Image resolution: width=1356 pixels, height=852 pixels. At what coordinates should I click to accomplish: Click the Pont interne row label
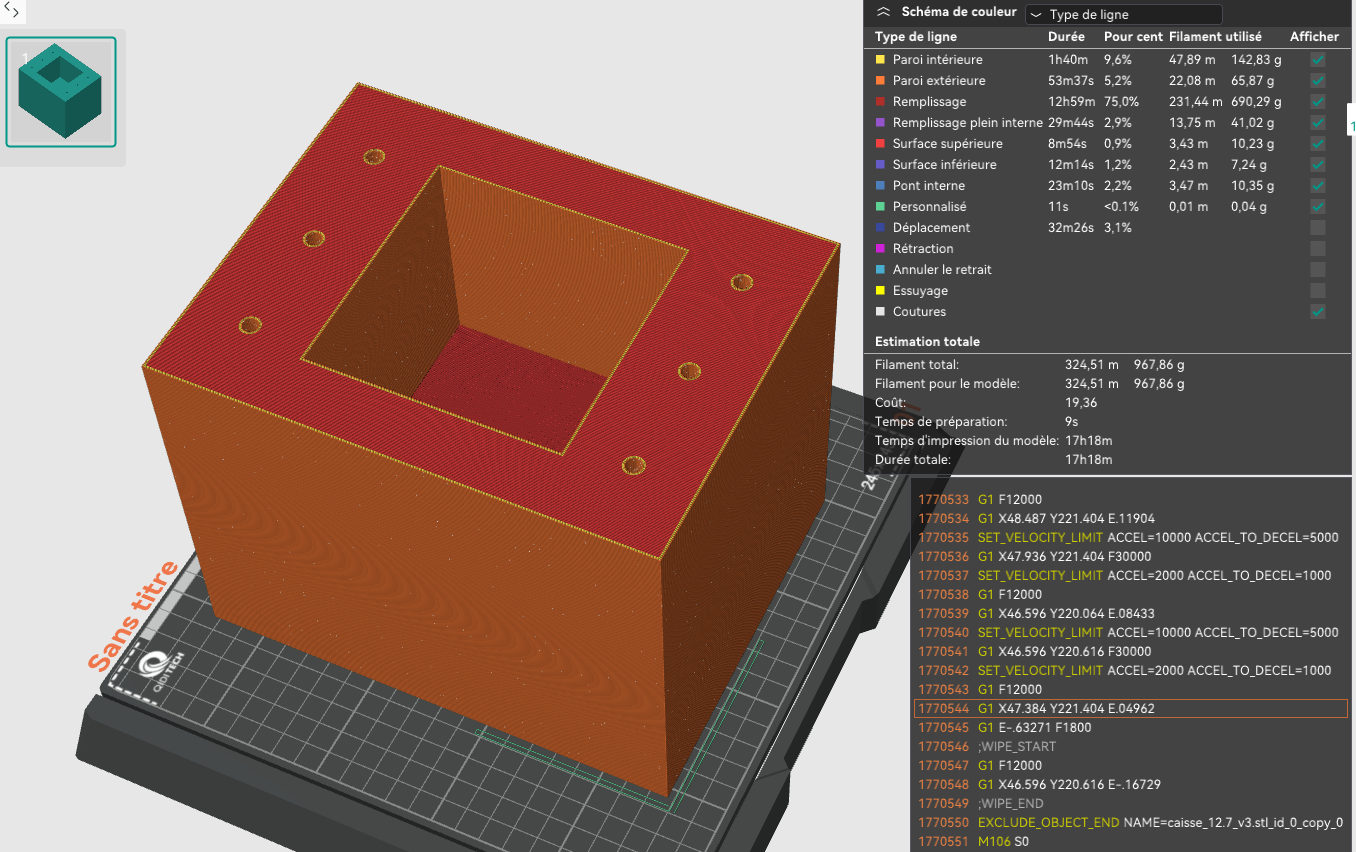point(929,186)
